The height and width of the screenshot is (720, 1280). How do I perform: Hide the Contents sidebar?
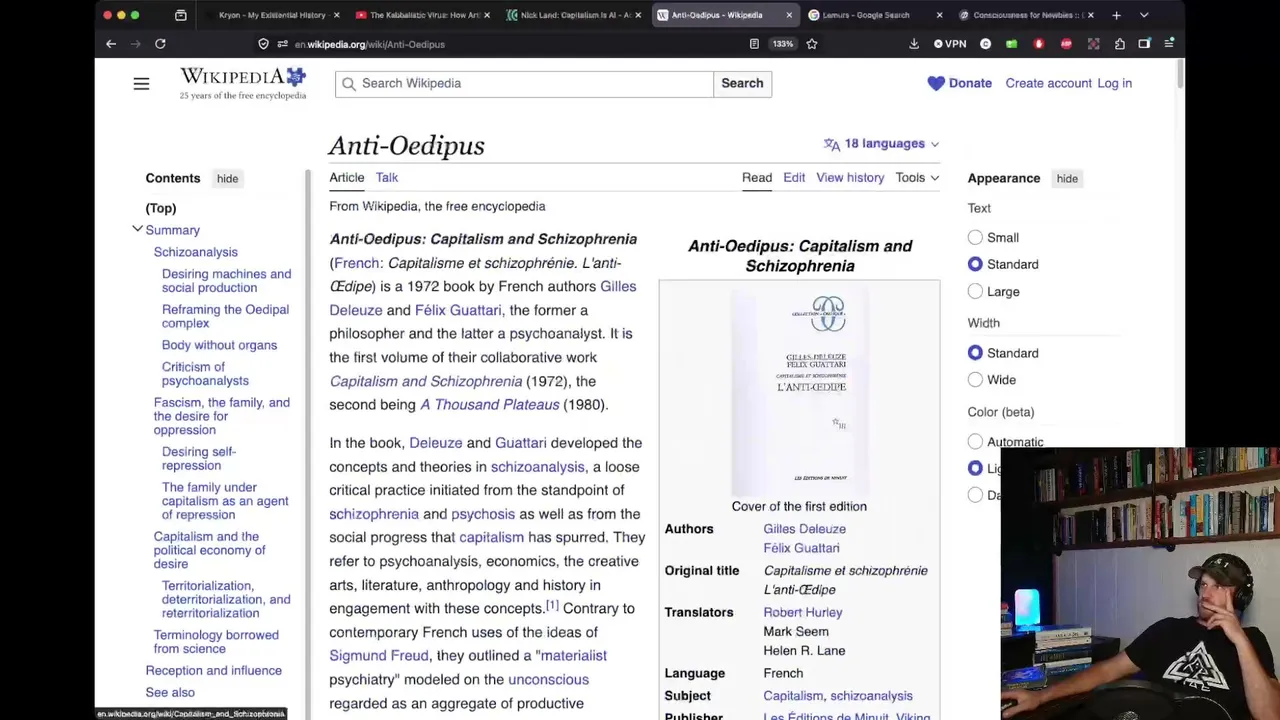227,179
